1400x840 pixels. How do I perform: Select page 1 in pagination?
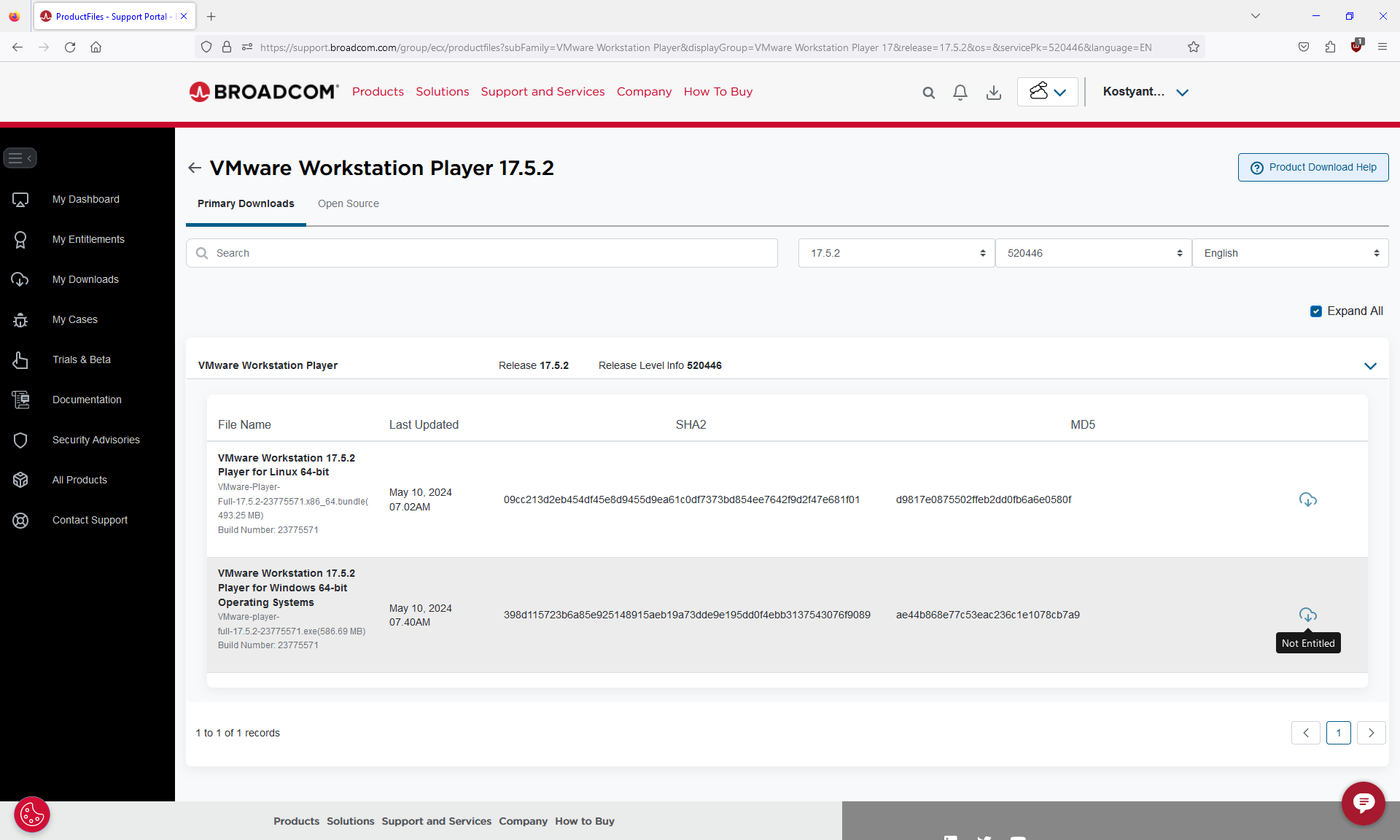[x=1338, y=733]
